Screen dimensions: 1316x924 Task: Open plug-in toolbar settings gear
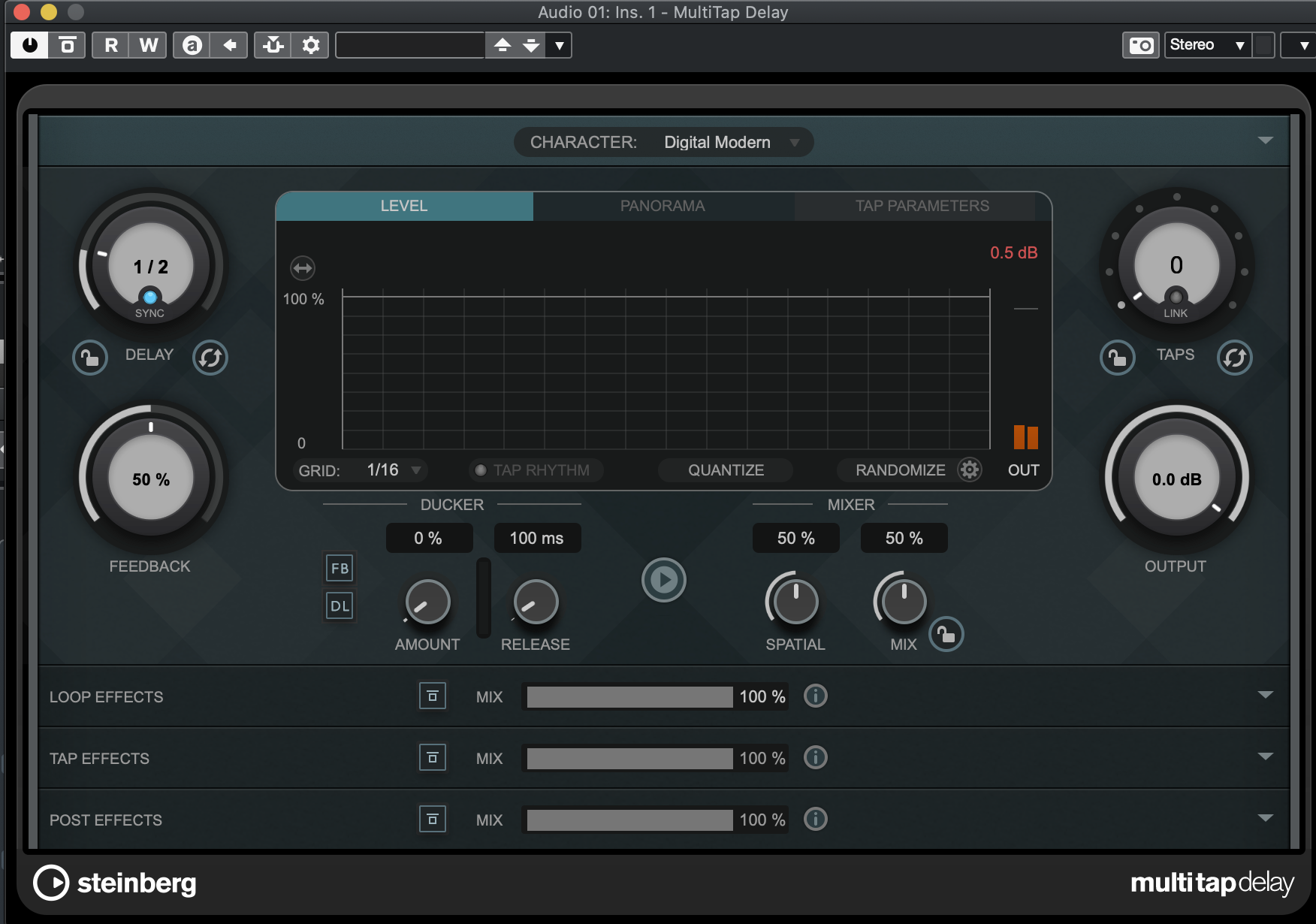(x=311, y=45)
